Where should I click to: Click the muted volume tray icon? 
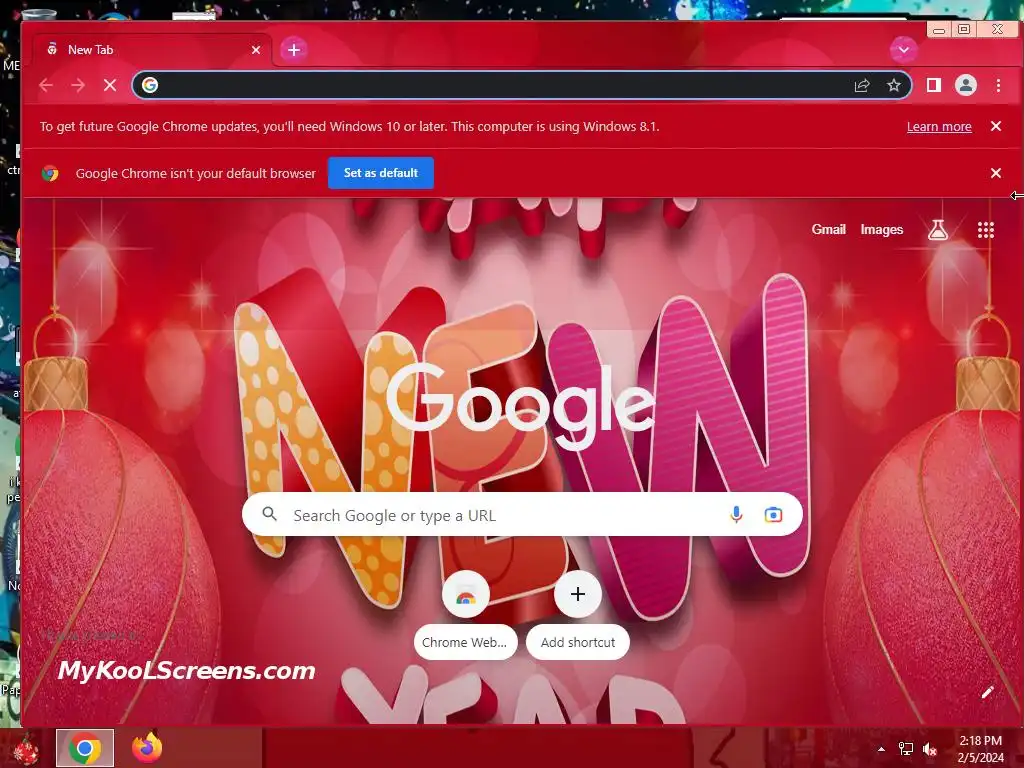(930, 749)
